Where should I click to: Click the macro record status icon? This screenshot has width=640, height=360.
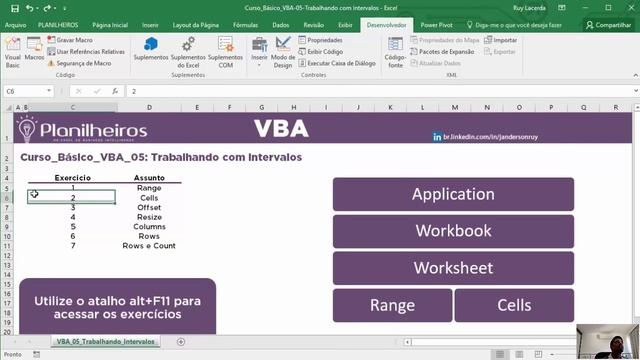[x=36, y=354]
